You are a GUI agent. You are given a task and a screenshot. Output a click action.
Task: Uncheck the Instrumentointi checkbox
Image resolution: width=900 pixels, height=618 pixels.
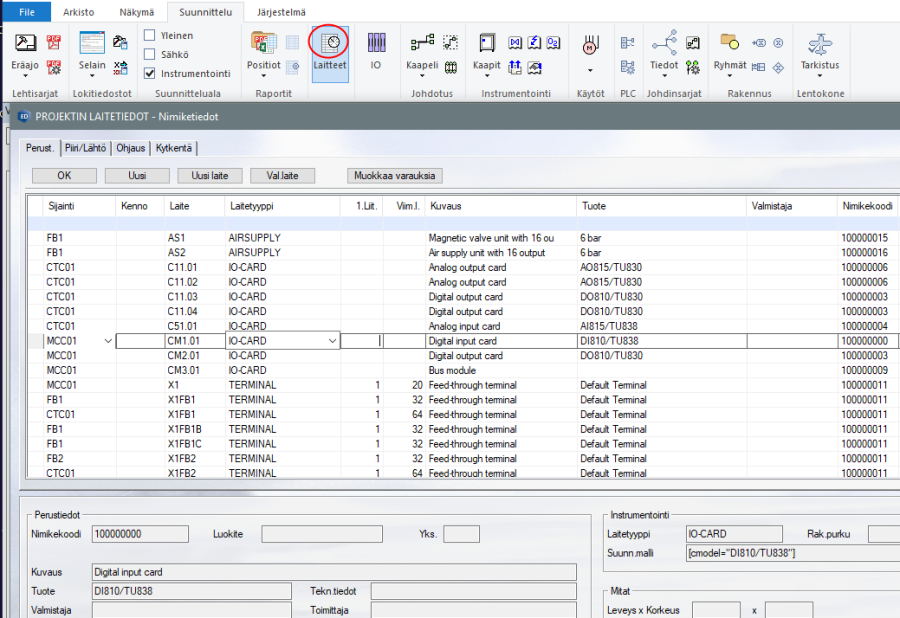(150, 73)
